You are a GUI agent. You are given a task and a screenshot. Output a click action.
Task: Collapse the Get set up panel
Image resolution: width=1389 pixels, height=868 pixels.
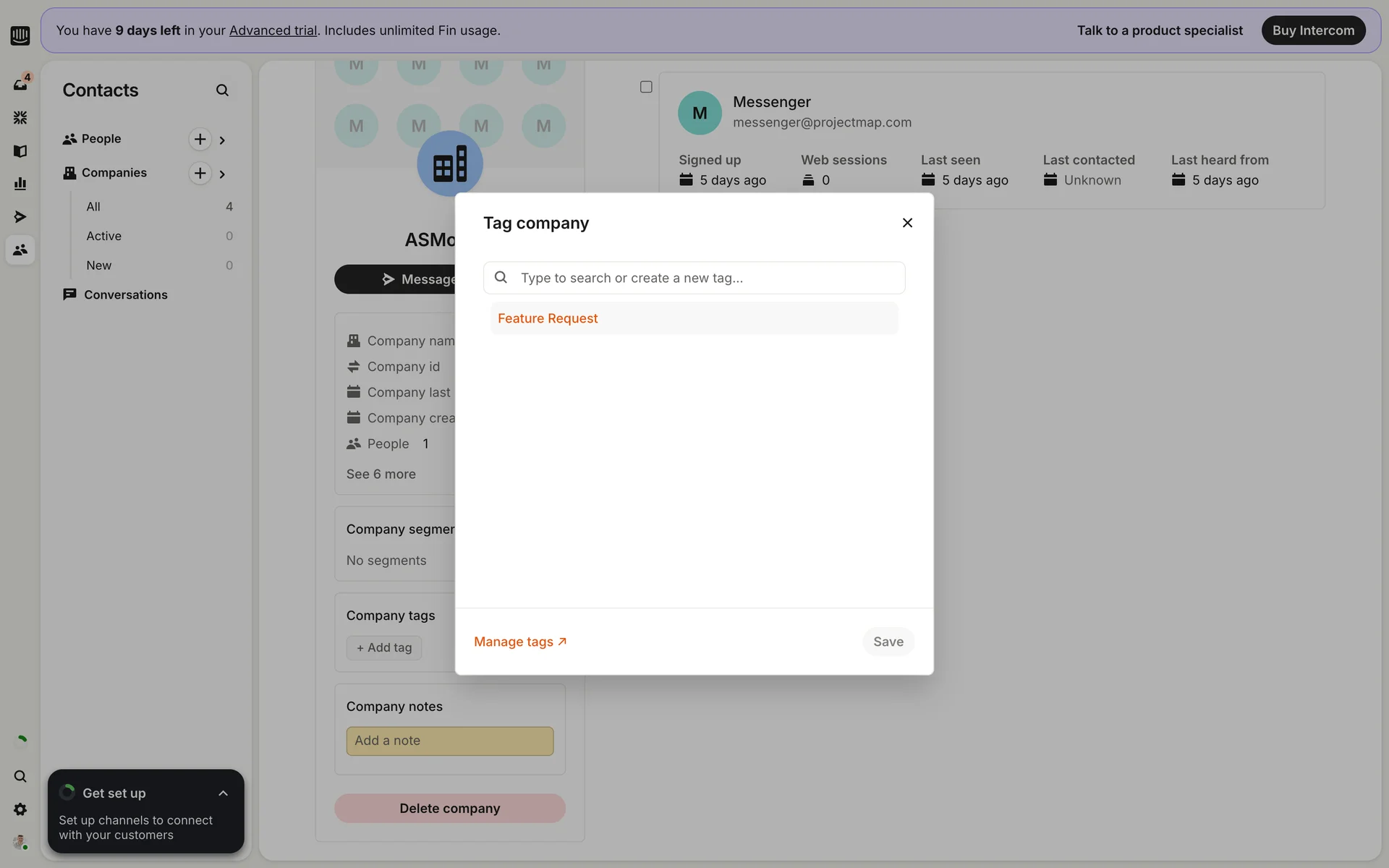coord(223,793)
